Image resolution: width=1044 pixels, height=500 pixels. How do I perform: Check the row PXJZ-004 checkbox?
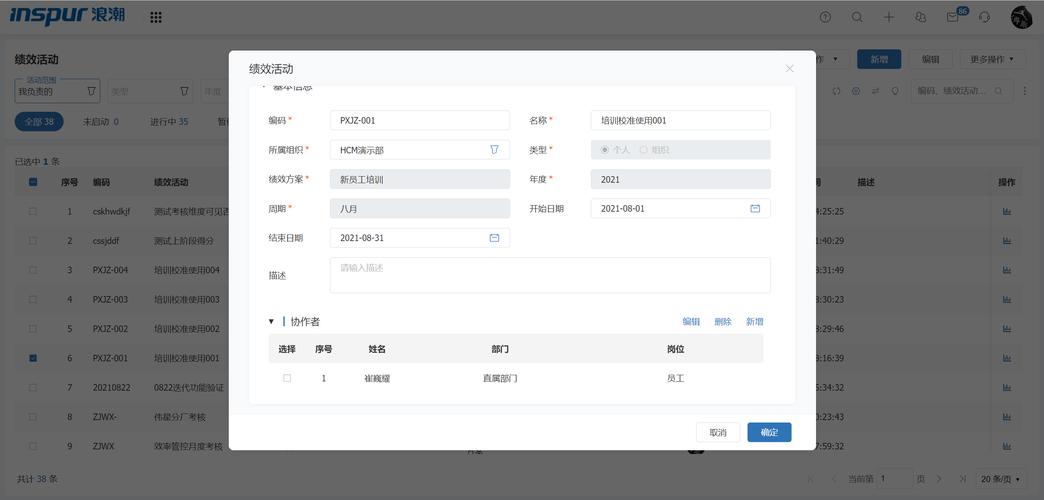point(33,270)
